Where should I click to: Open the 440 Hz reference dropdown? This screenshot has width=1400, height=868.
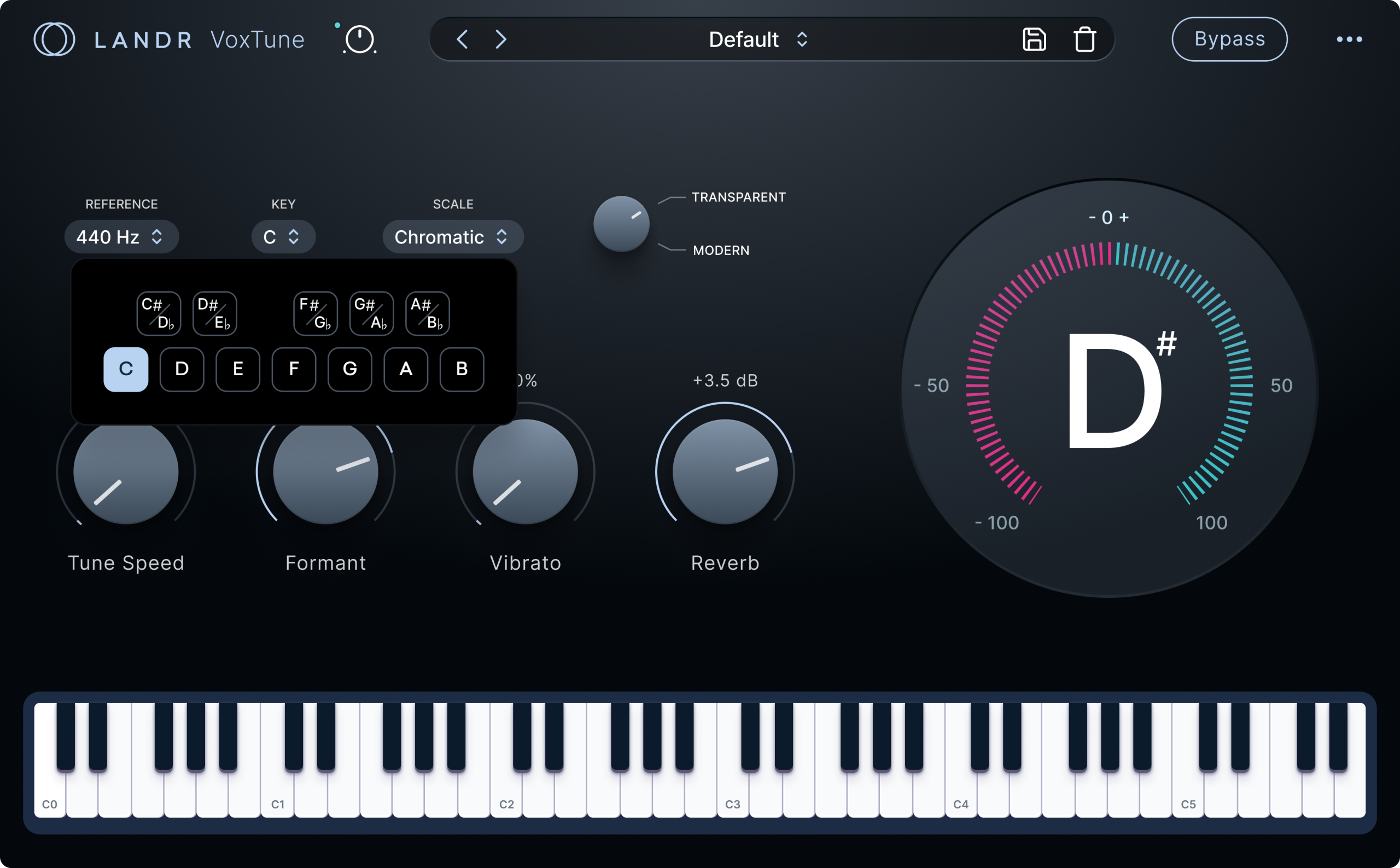tap(121, 236)
